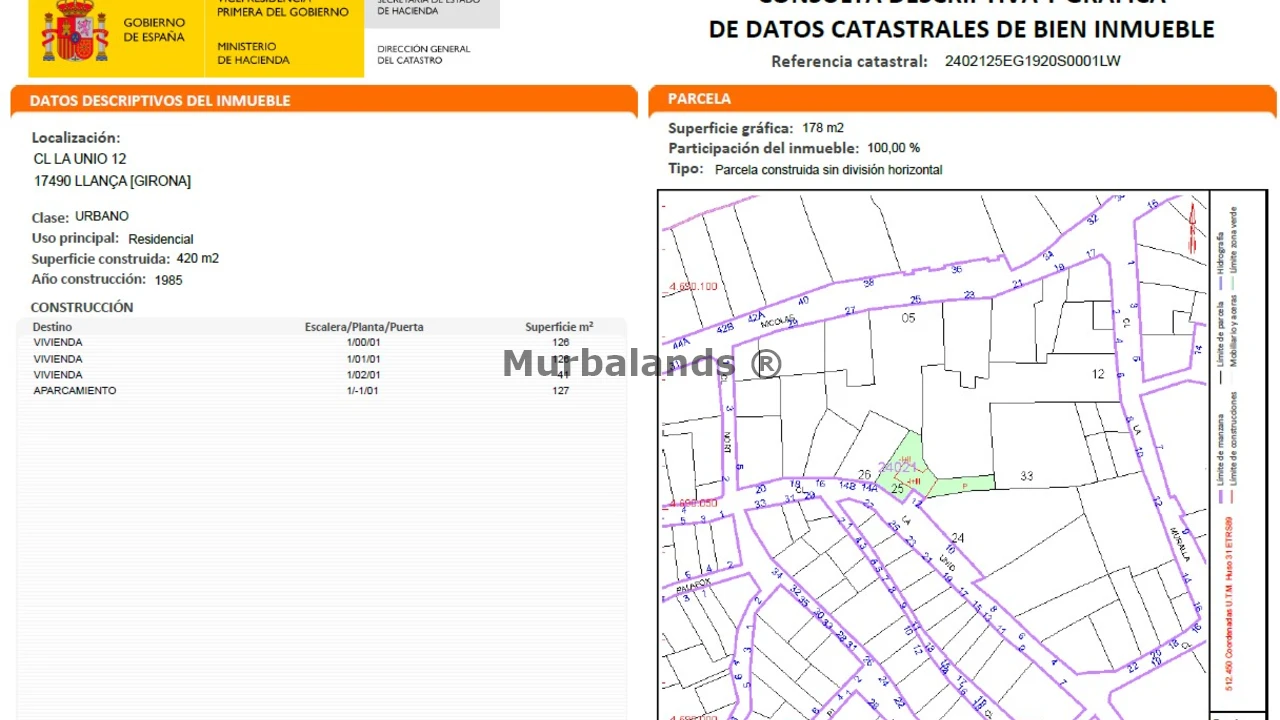Open the Parcela section header
1280x720 pixels.
699,99
